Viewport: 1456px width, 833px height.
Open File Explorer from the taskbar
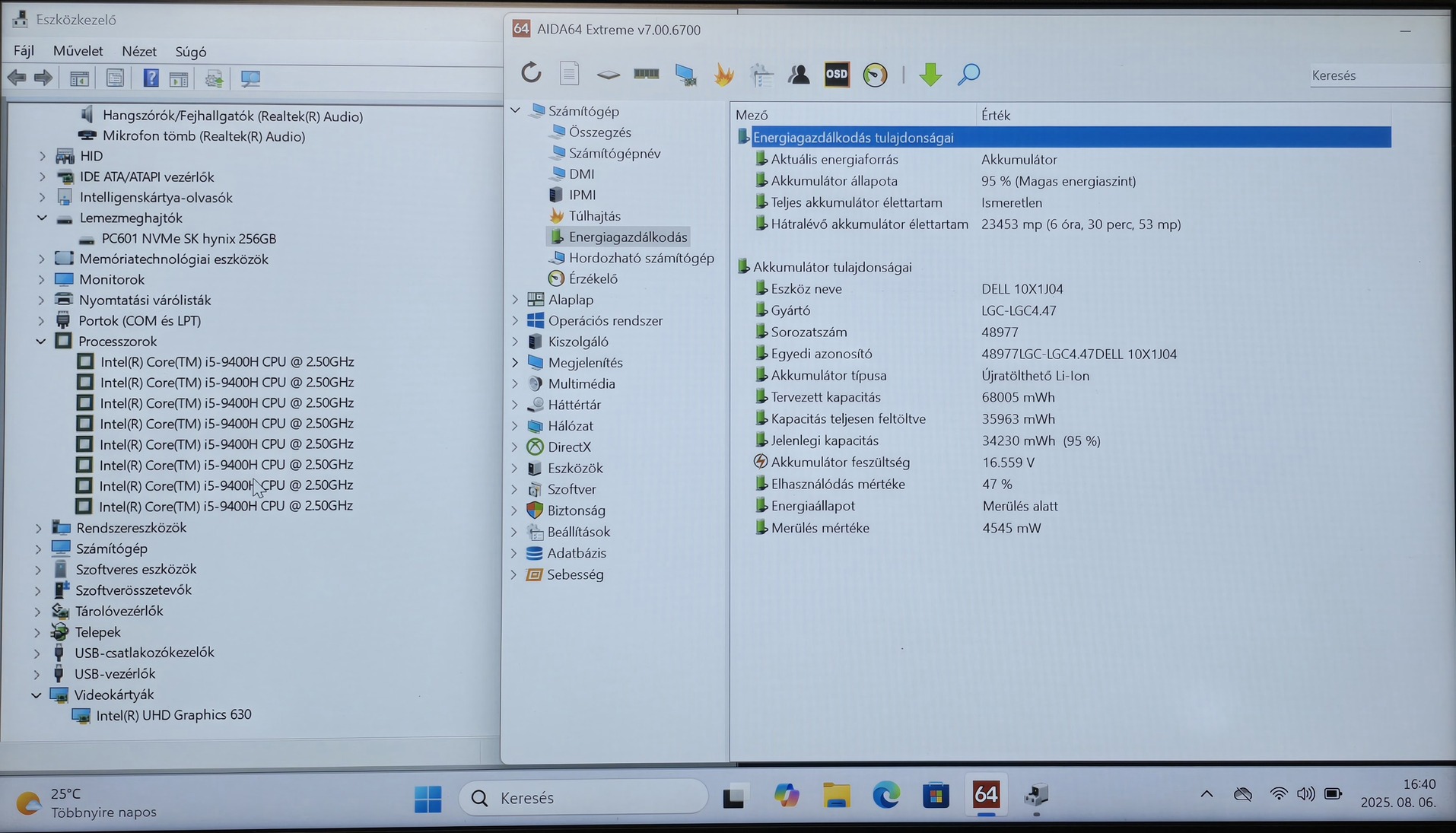coord(836,796)
